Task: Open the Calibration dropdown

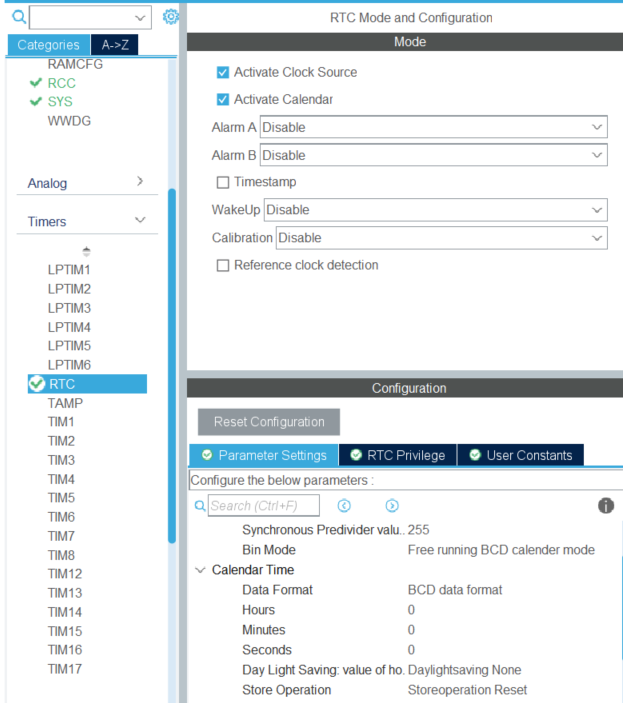Action: (441, 238)
